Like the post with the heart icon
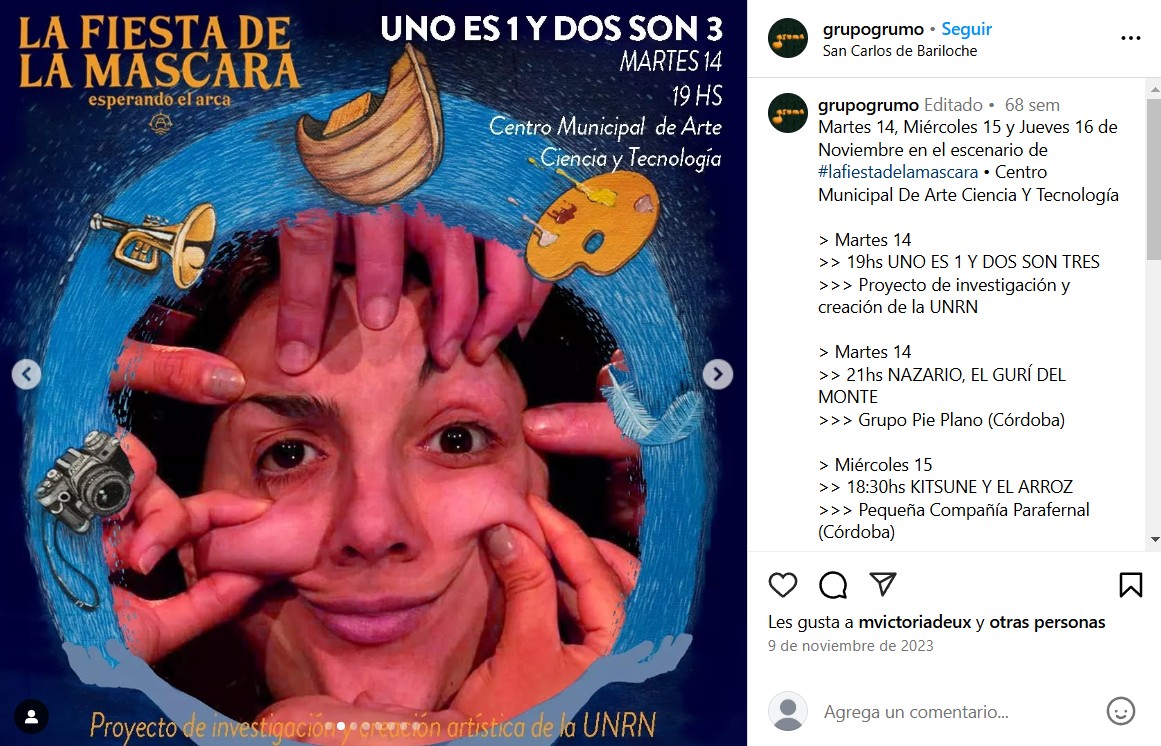The image size is (1161, 746). pos(783,585)
